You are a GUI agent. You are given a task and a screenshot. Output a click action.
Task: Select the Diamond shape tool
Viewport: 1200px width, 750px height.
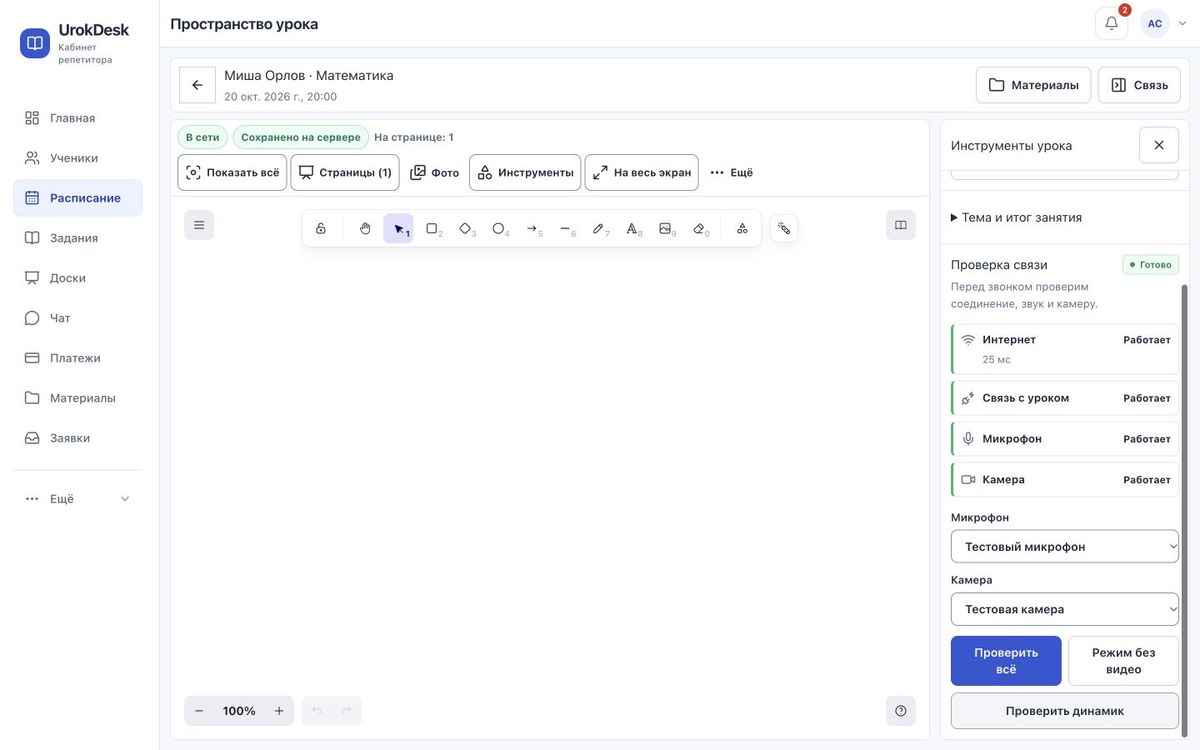click(x=465, y=228)
